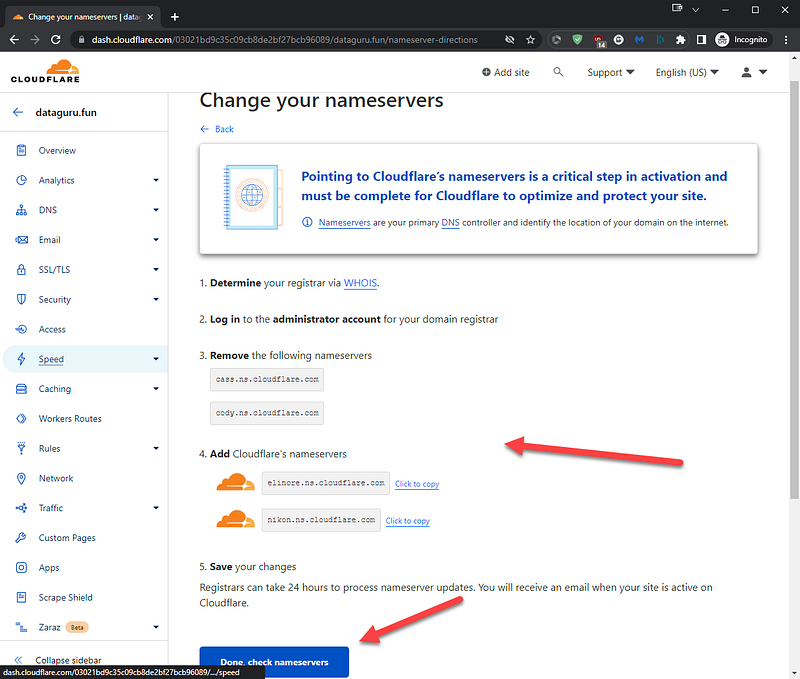Click the Back link
Viewport: 800px width, 679px height.
[217, 129]
